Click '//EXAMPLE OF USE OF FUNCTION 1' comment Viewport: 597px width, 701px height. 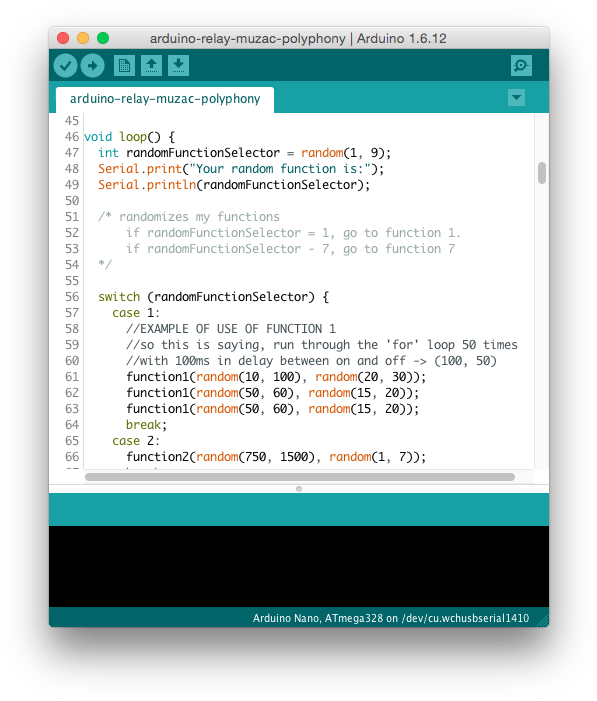pyautogui.click(x=231, y=329)
